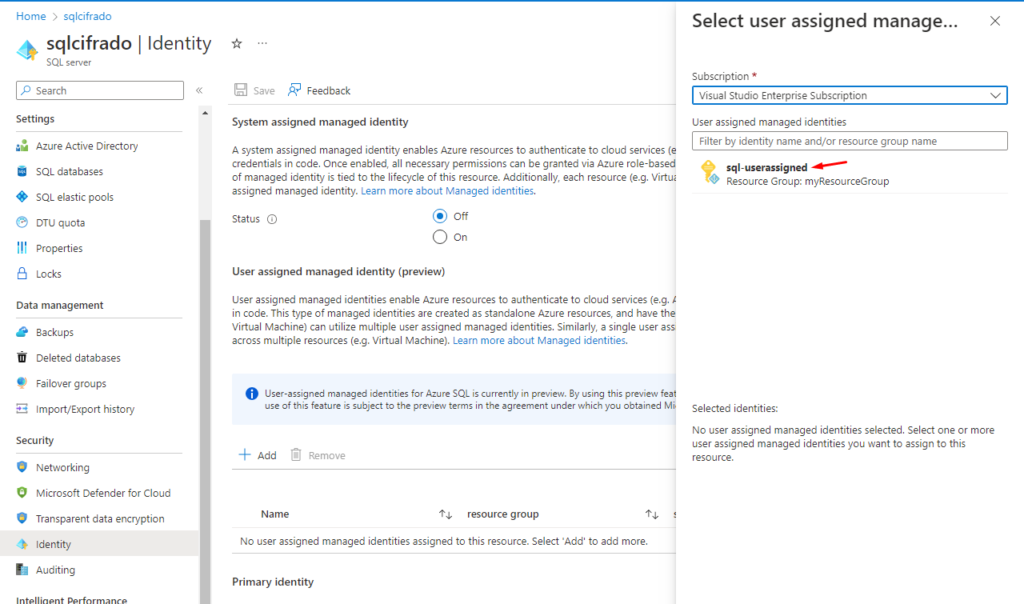Select the Off status radio button
The height and width of the screenshot is (604, 1024).
(x=440, y=216)
